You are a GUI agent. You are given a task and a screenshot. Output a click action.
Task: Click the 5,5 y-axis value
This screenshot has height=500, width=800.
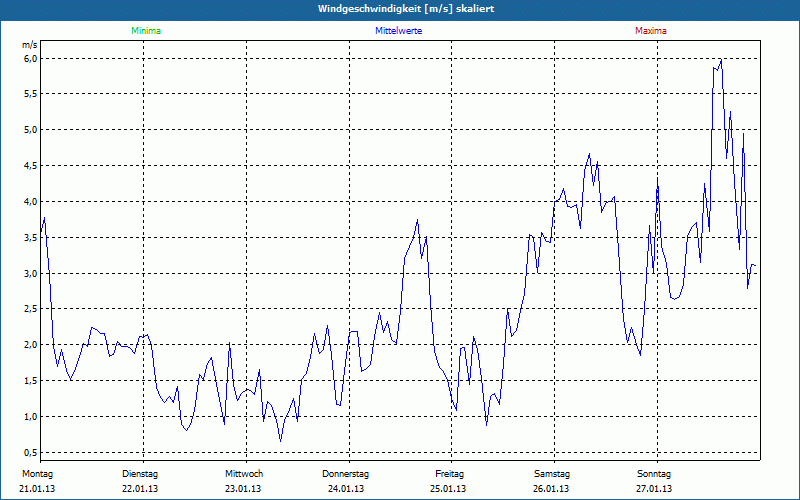(x=31, y=94)
